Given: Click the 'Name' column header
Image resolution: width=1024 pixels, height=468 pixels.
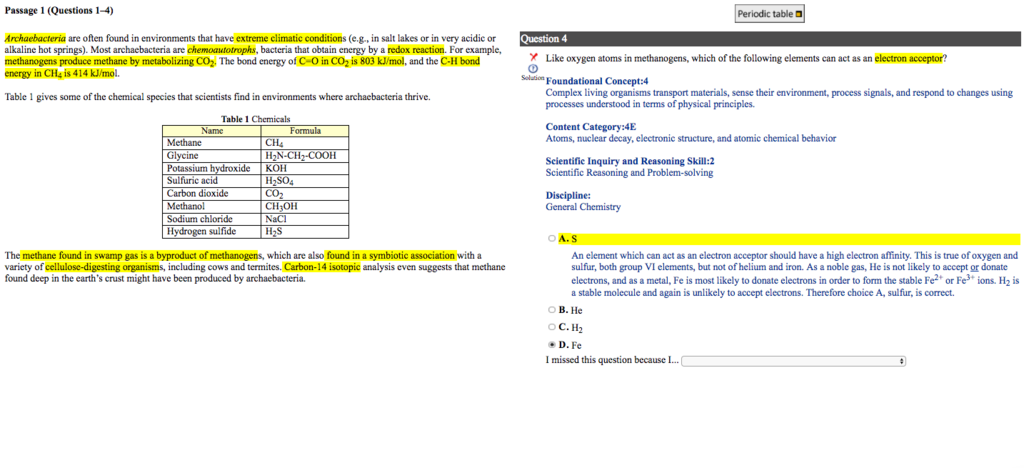Looking at the screenshot, I should pyautogui.click(x=212, y=131).
